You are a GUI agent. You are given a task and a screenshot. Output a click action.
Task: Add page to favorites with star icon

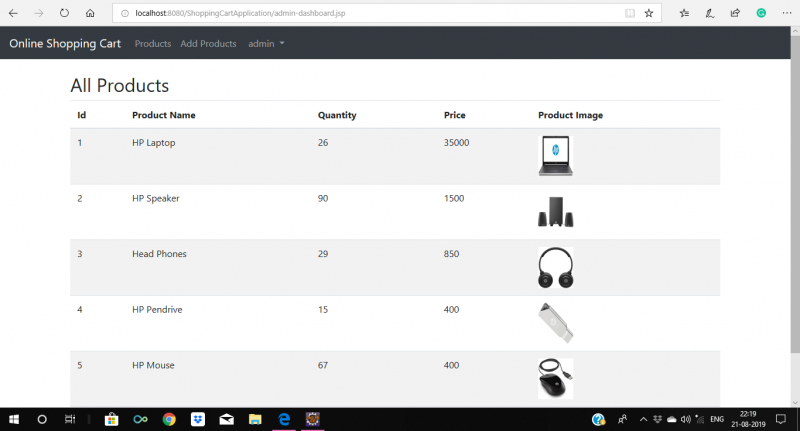click(649, 13)
